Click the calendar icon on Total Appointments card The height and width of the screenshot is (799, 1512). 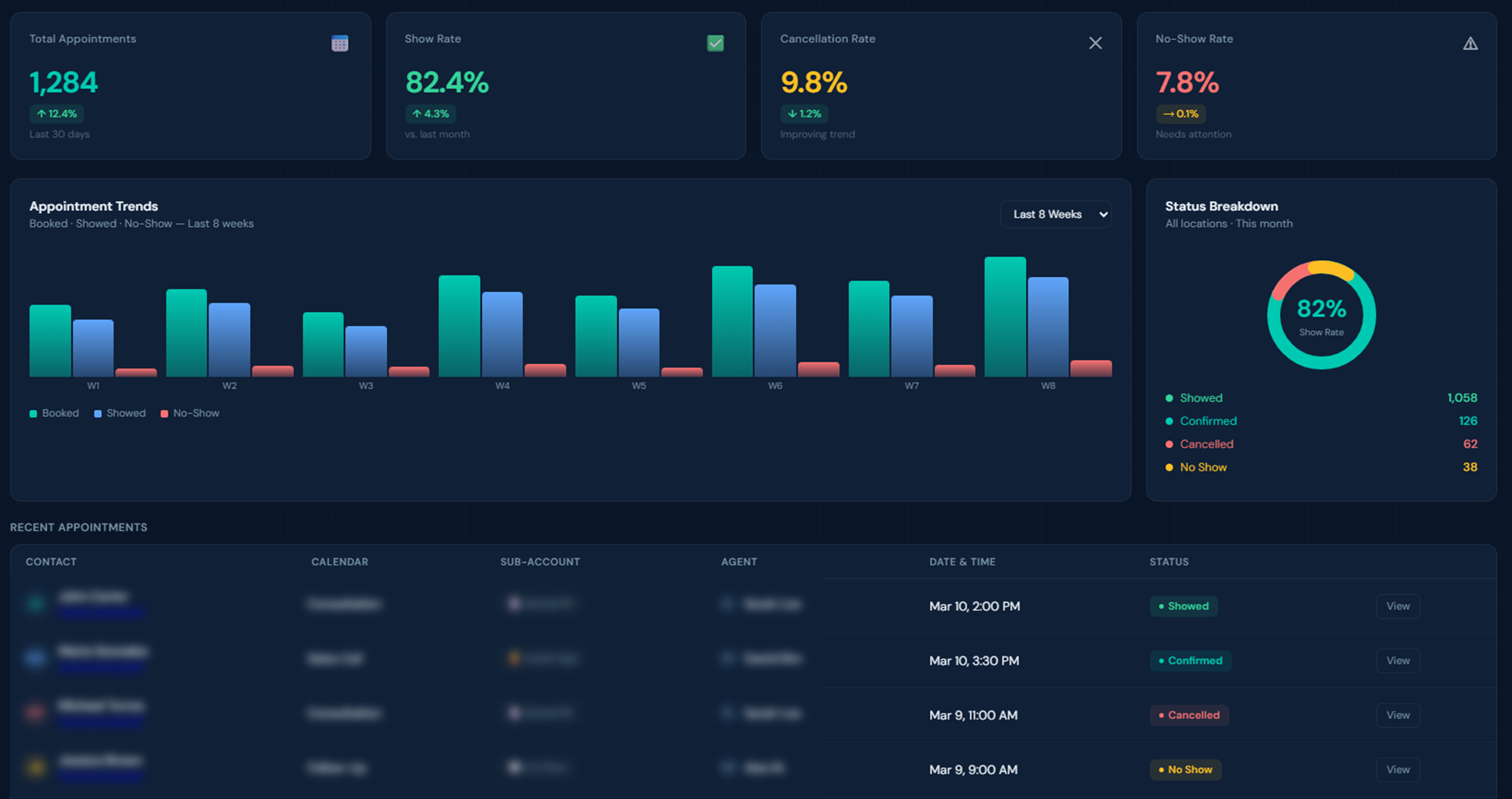pyautogui.click(x=339, y=43)
